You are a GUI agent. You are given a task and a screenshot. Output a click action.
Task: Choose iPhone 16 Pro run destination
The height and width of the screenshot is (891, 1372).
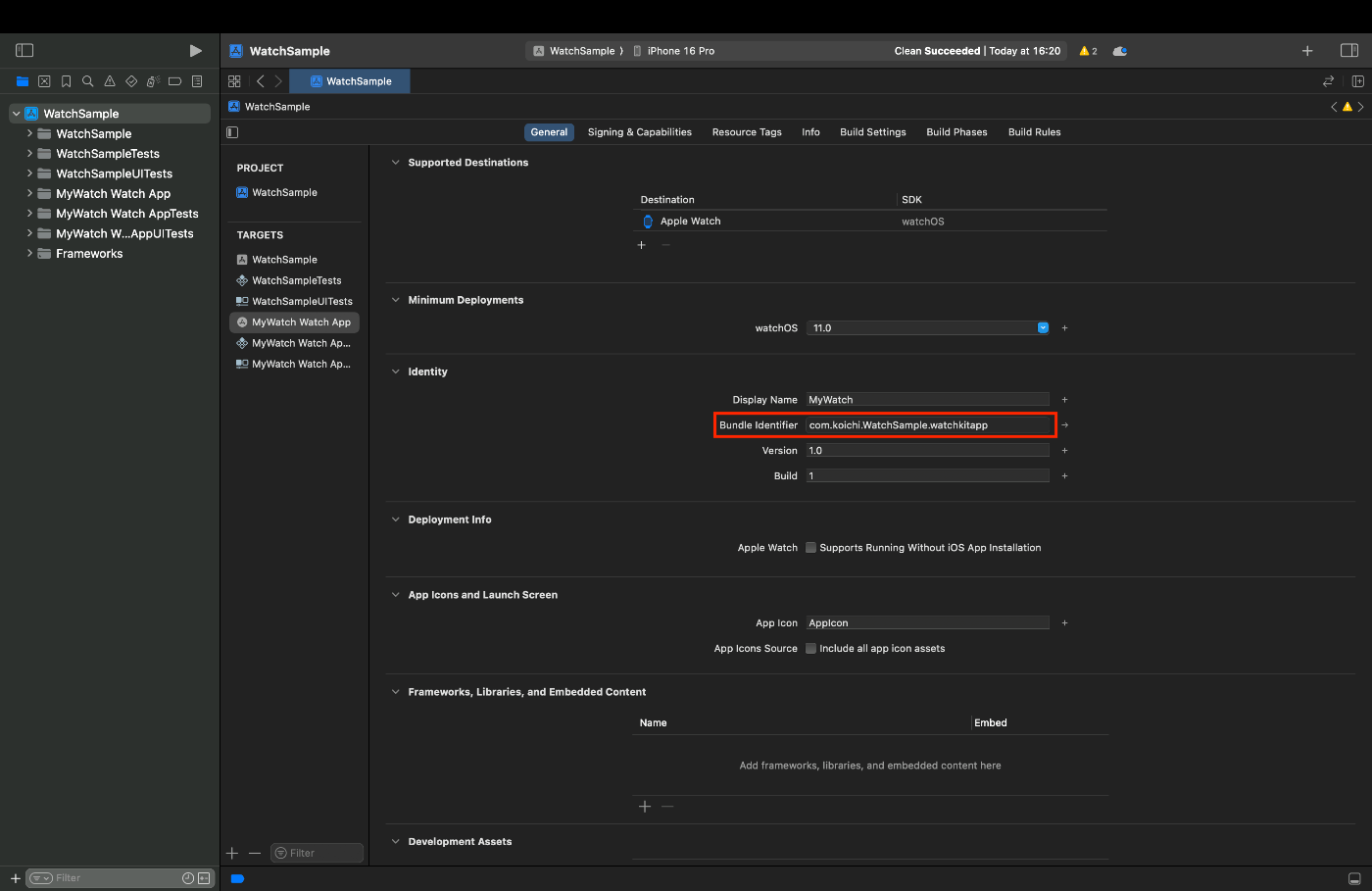tap(674, 51)
